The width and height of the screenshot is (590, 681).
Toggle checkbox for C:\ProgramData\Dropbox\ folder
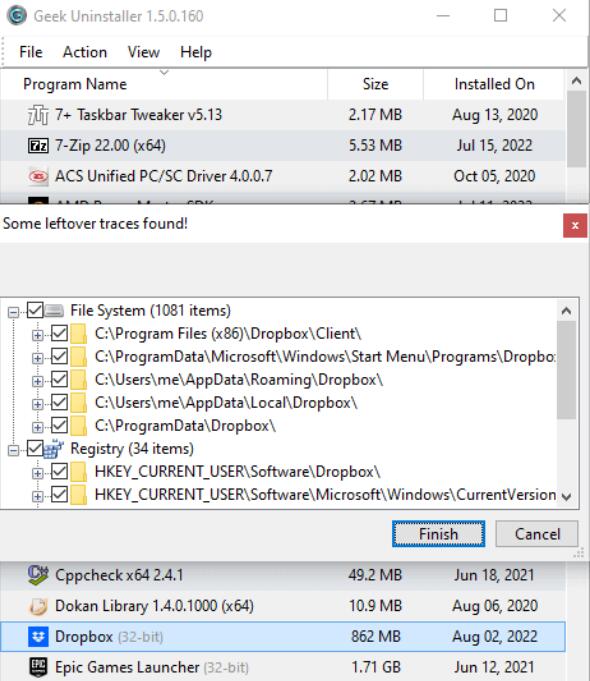(x=59, y=425)
